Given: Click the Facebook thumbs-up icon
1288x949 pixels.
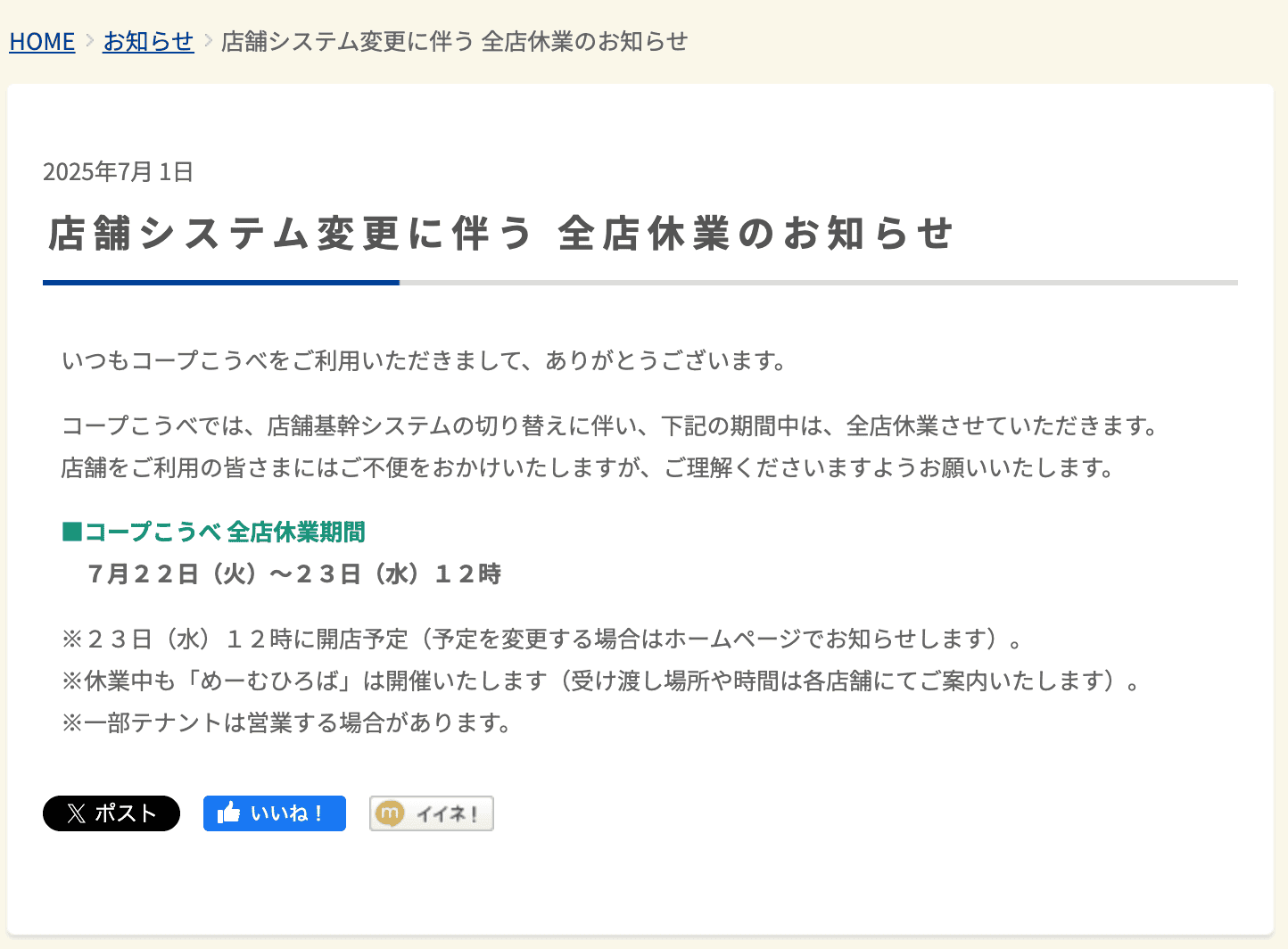Looking at the screenshot, I should click(229, 813).
